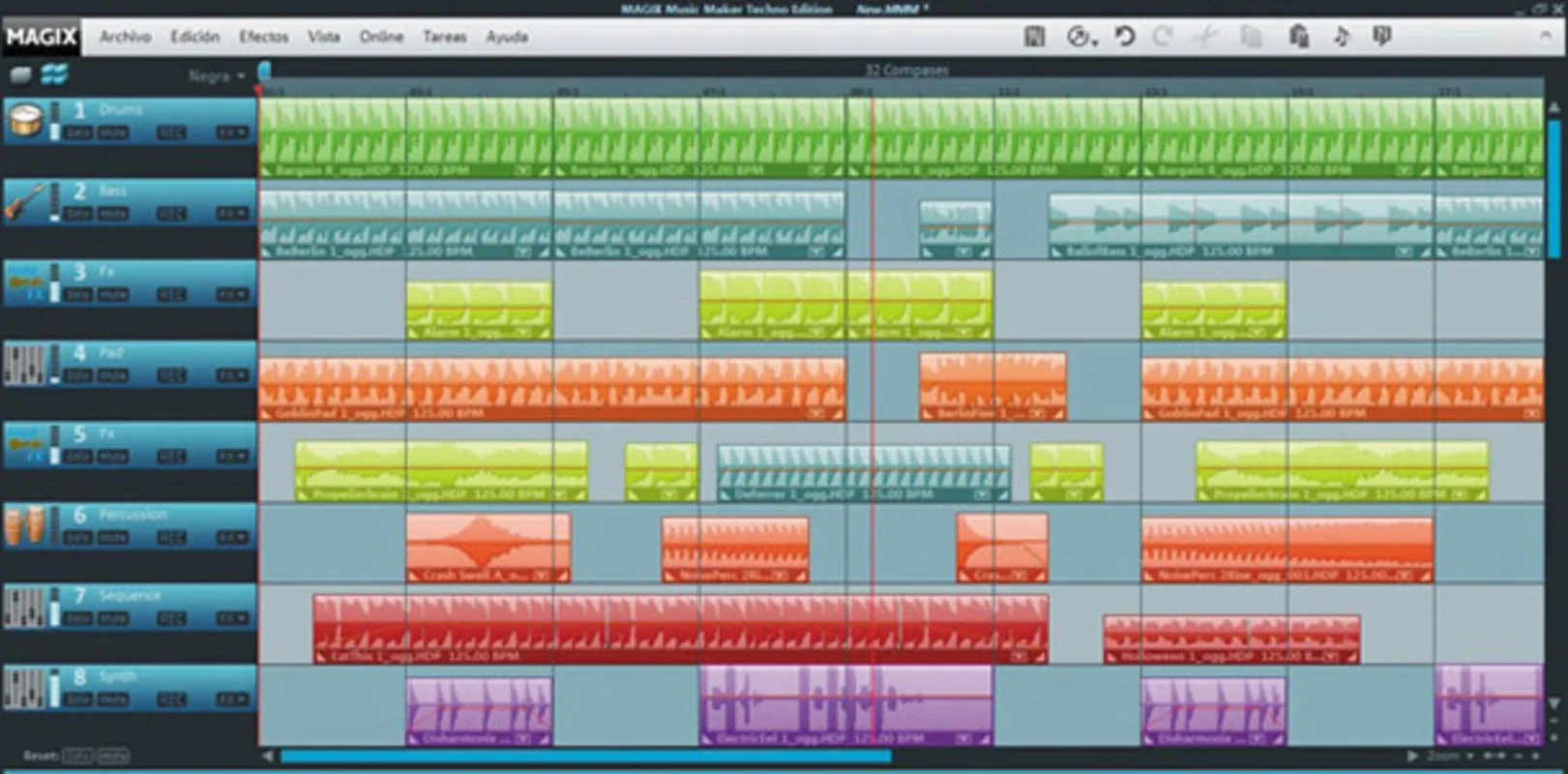Mute the Drums track
Image resolution: width=1568 pixels, height=774 pixels.
(x=112, y=133)
